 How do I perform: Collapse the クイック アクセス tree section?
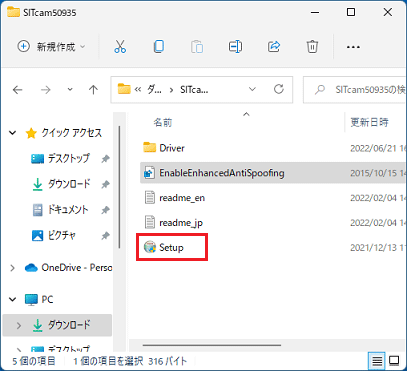point(13,133)
